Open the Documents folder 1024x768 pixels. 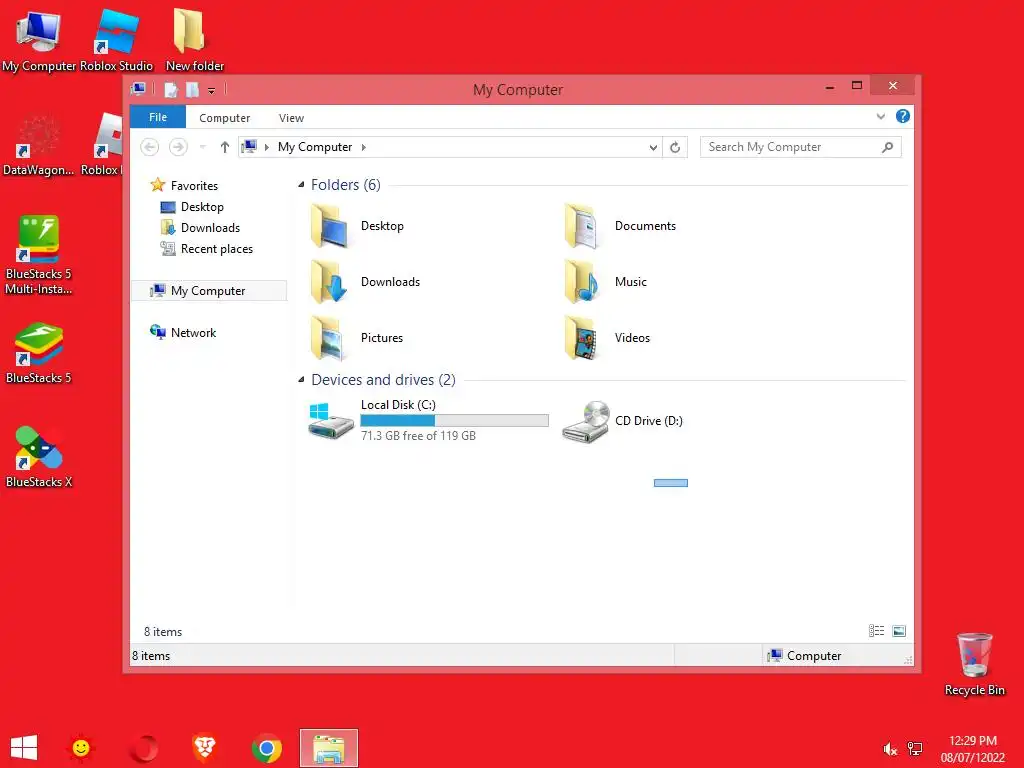(x=620, y=226)
